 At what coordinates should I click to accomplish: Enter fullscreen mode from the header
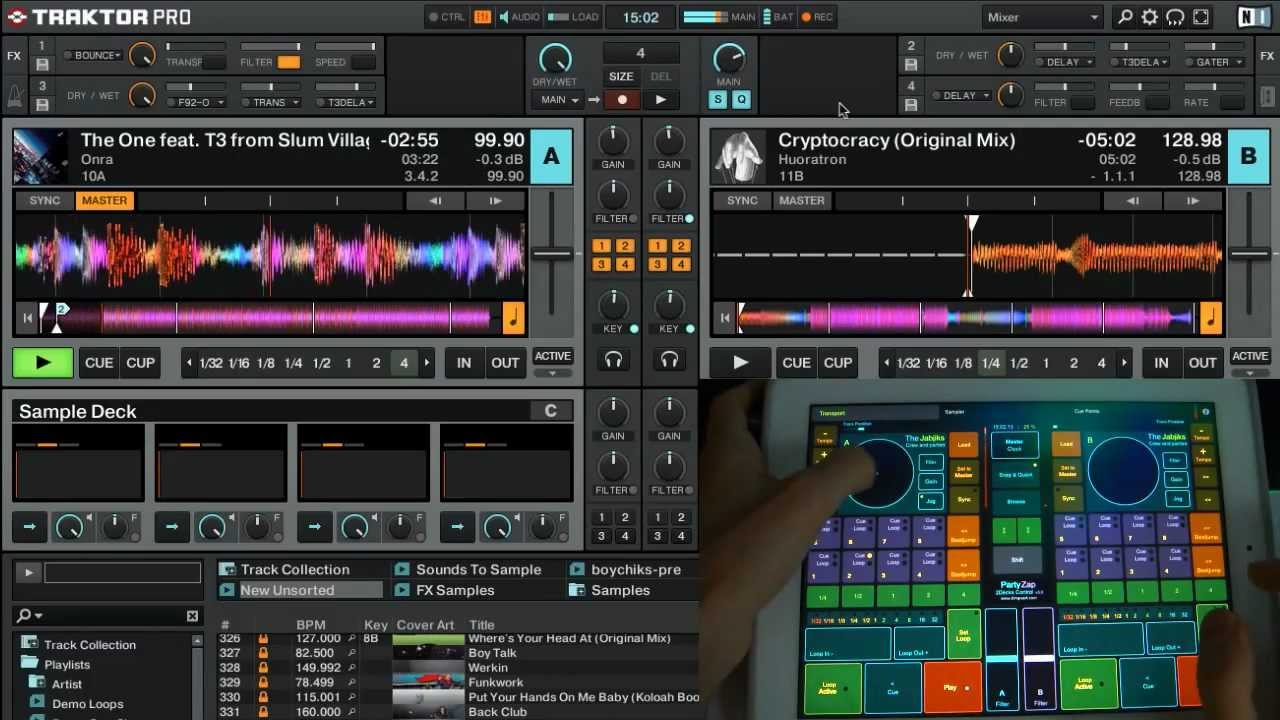(1201, 17)
